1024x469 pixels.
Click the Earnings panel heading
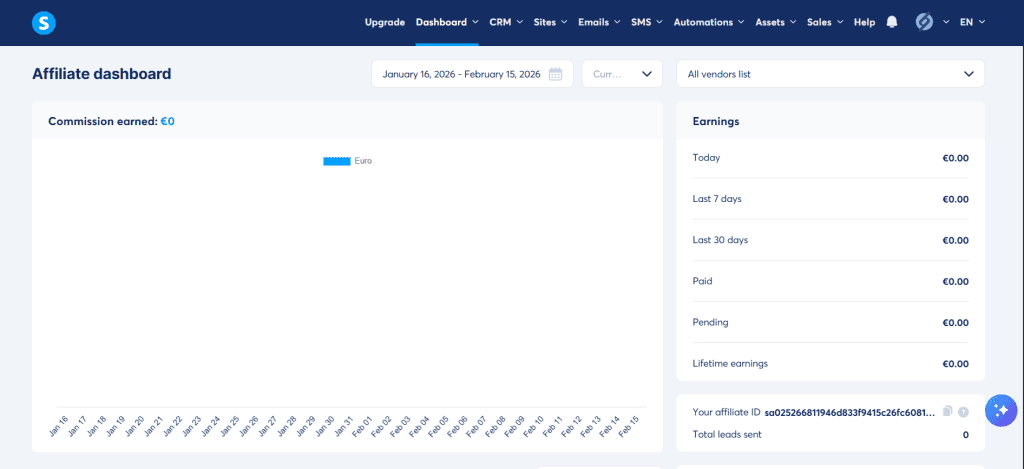pyautogui.click(x=716, y=121)
